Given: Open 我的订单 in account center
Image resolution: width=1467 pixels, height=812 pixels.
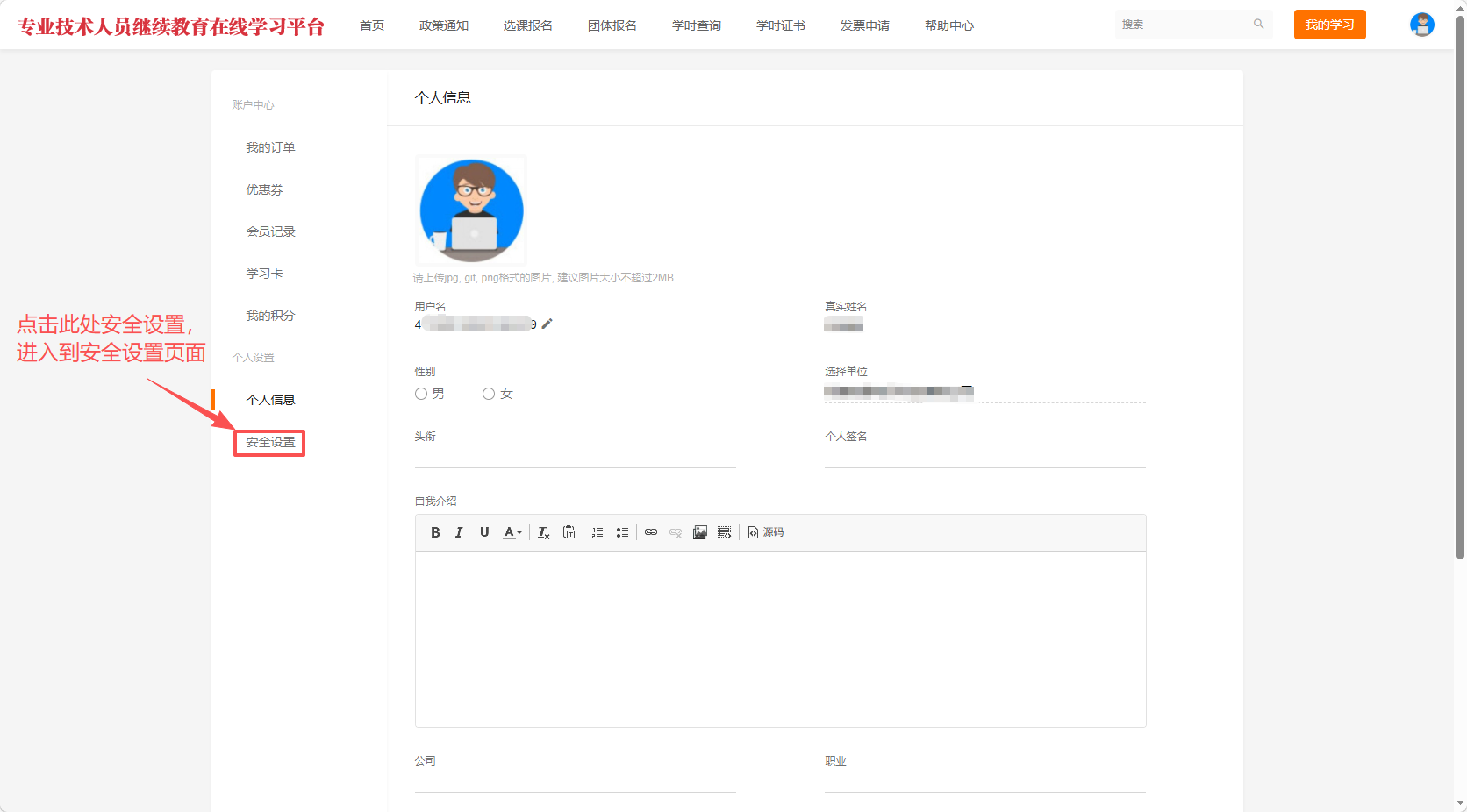Looking at the screenshot, I should point(270,147).
